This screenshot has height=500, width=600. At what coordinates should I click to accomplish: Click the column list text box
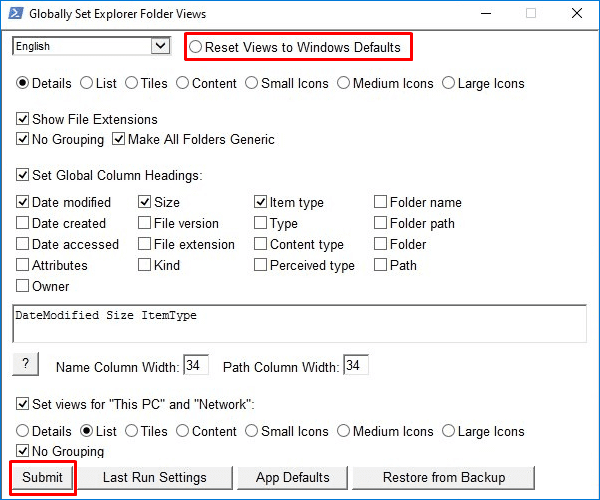tap(299, 323)
